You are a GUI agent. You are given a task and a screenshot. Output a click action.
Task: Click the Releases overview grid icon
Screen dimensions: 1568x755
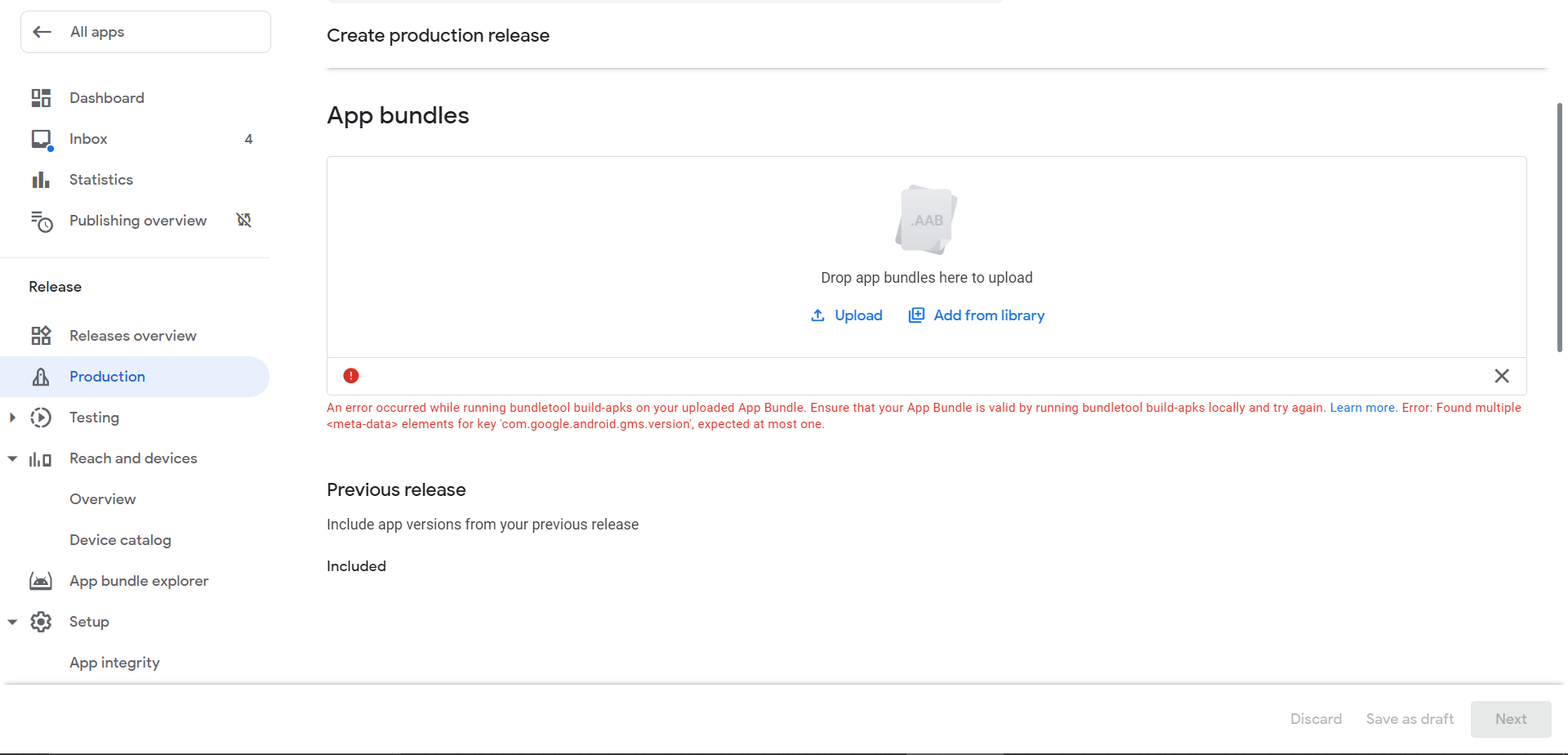pyautogui.click(x=41, y=336)
